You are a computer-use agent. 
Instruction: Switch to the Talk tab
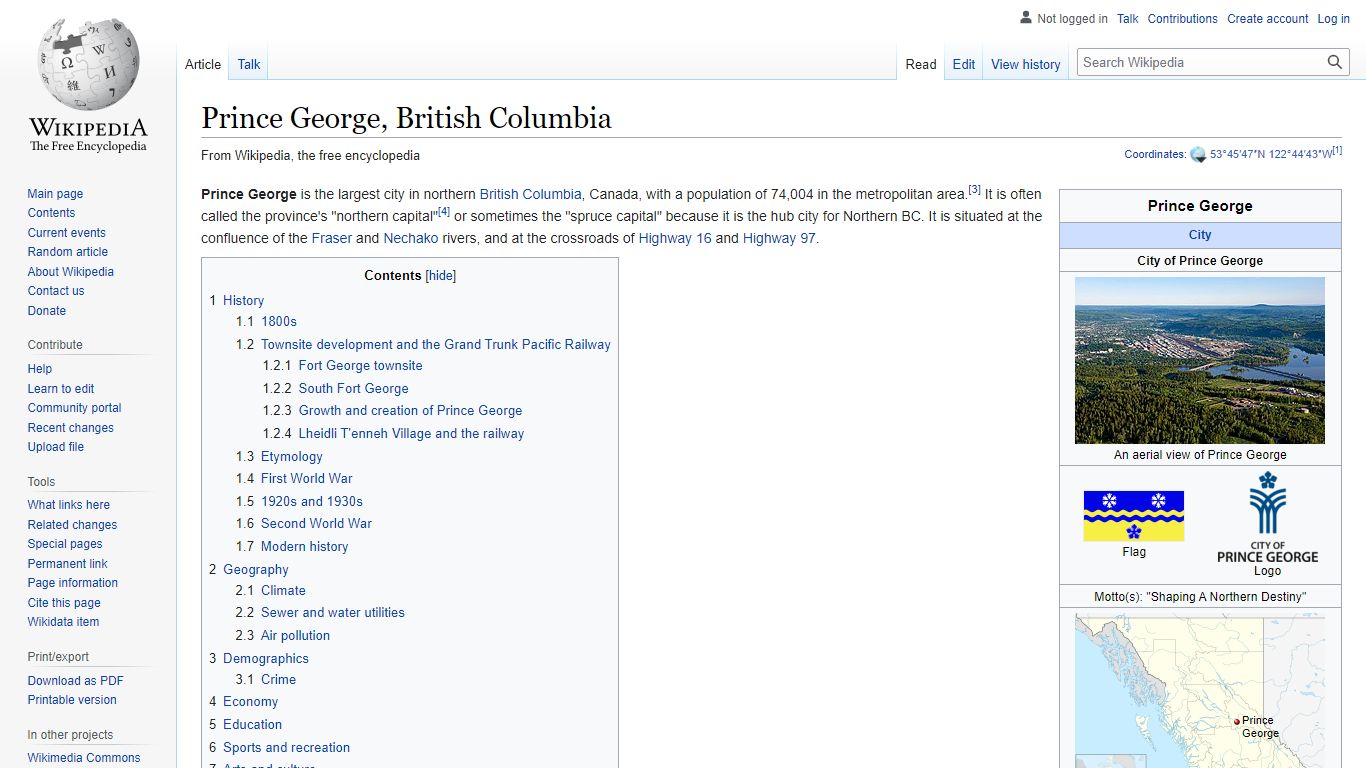(x=249, y=64)
